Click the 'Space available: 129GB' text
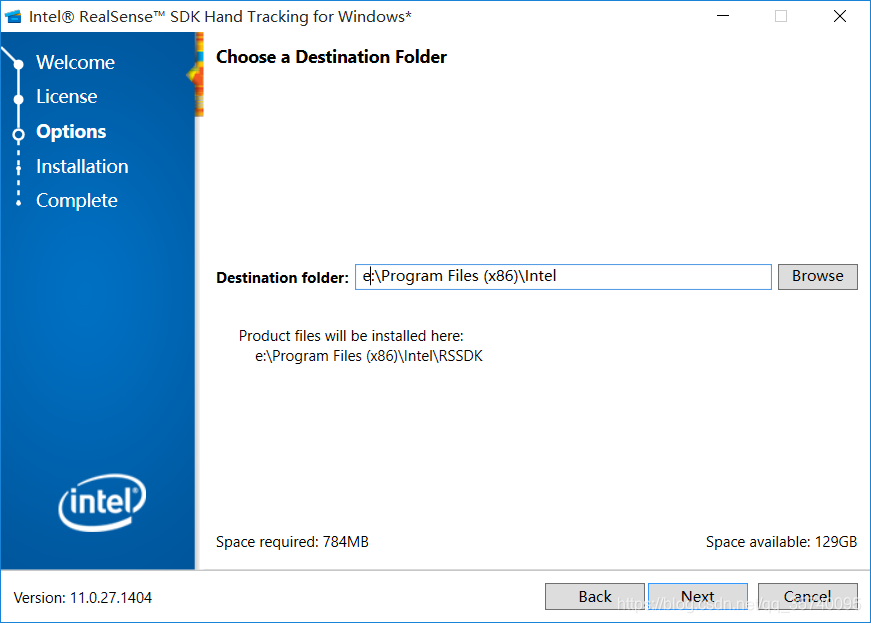 [x=781, y=542]
